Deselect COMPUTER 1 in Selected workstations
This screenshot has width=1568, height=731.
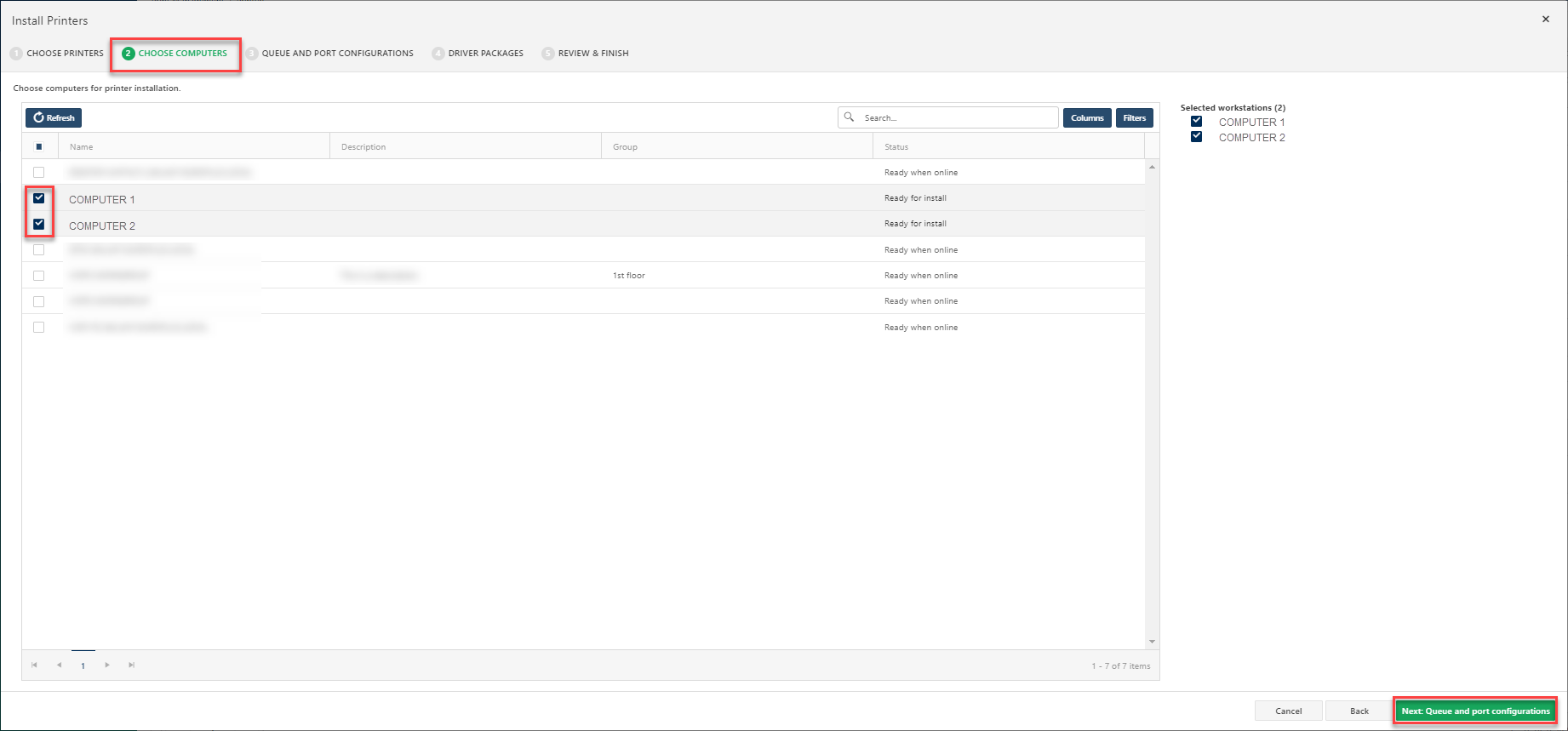1196,122
